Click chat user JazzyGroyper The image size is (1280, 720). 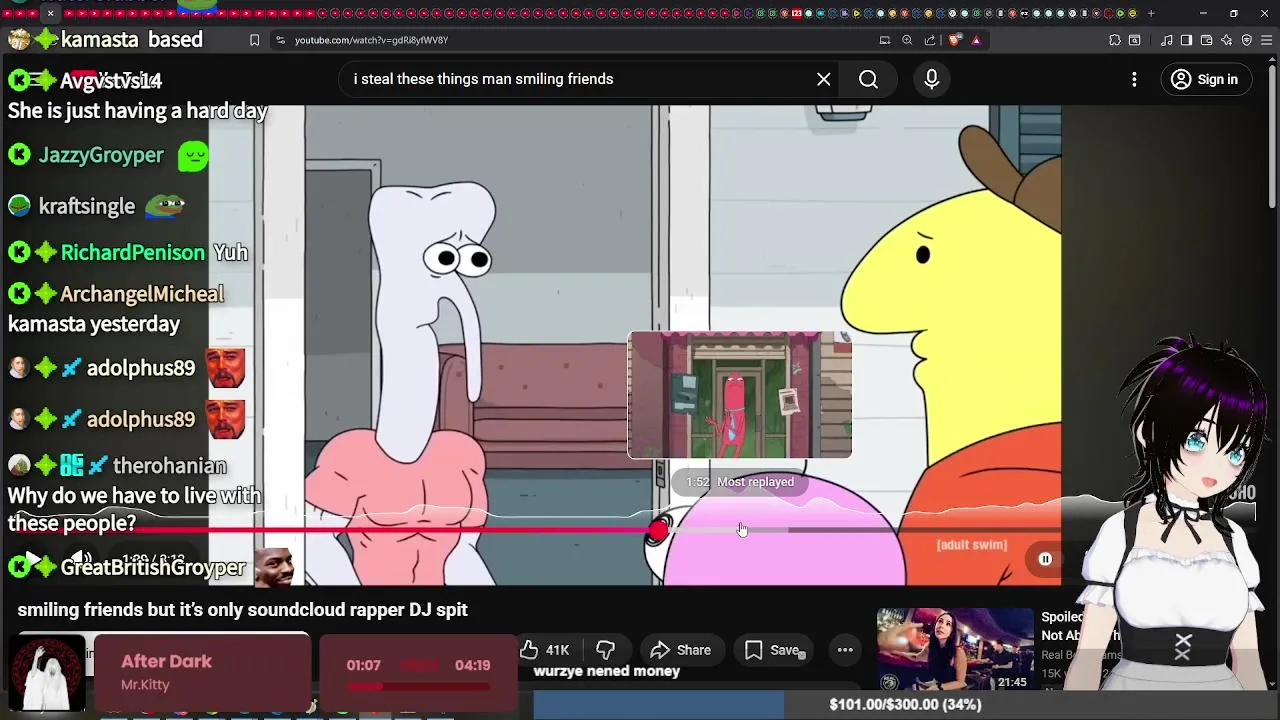click(100, 155)
